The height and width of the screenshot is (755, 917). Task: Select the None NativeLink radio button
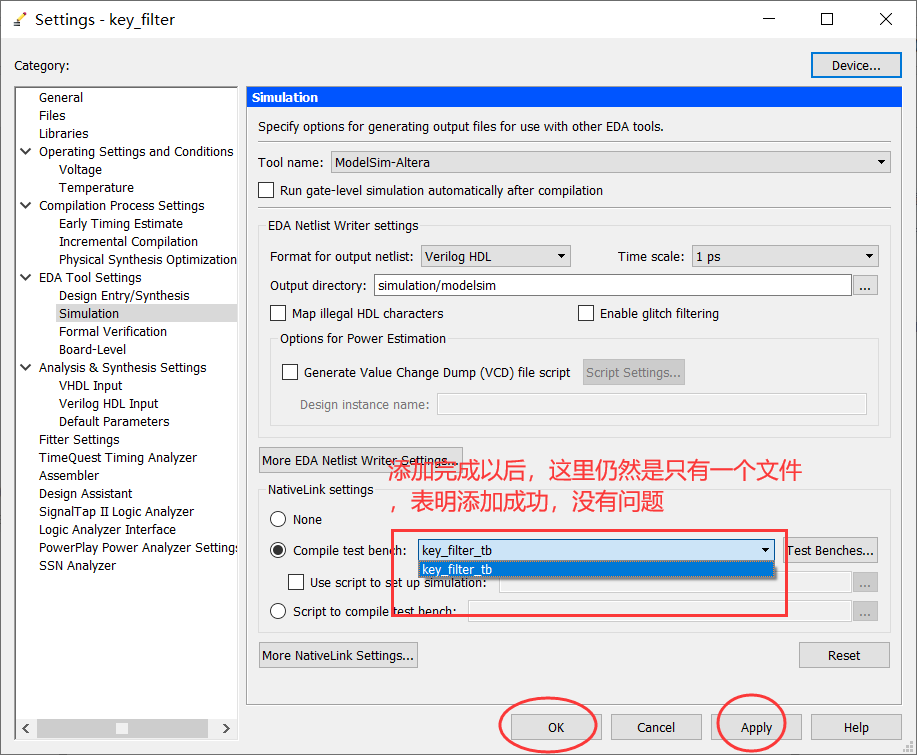pyautogui.click(x=278, y=519)
